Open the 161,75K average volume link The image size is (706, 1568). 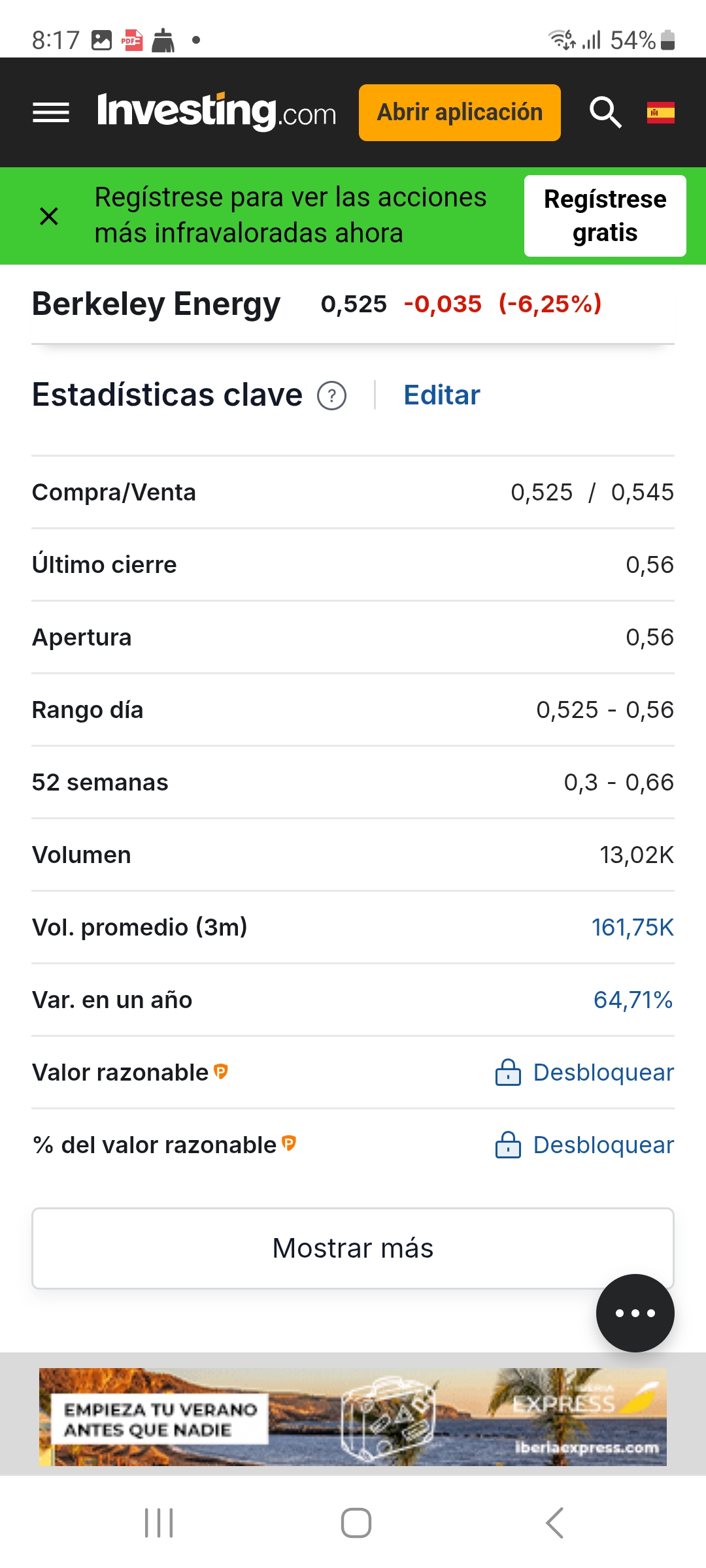632,927
